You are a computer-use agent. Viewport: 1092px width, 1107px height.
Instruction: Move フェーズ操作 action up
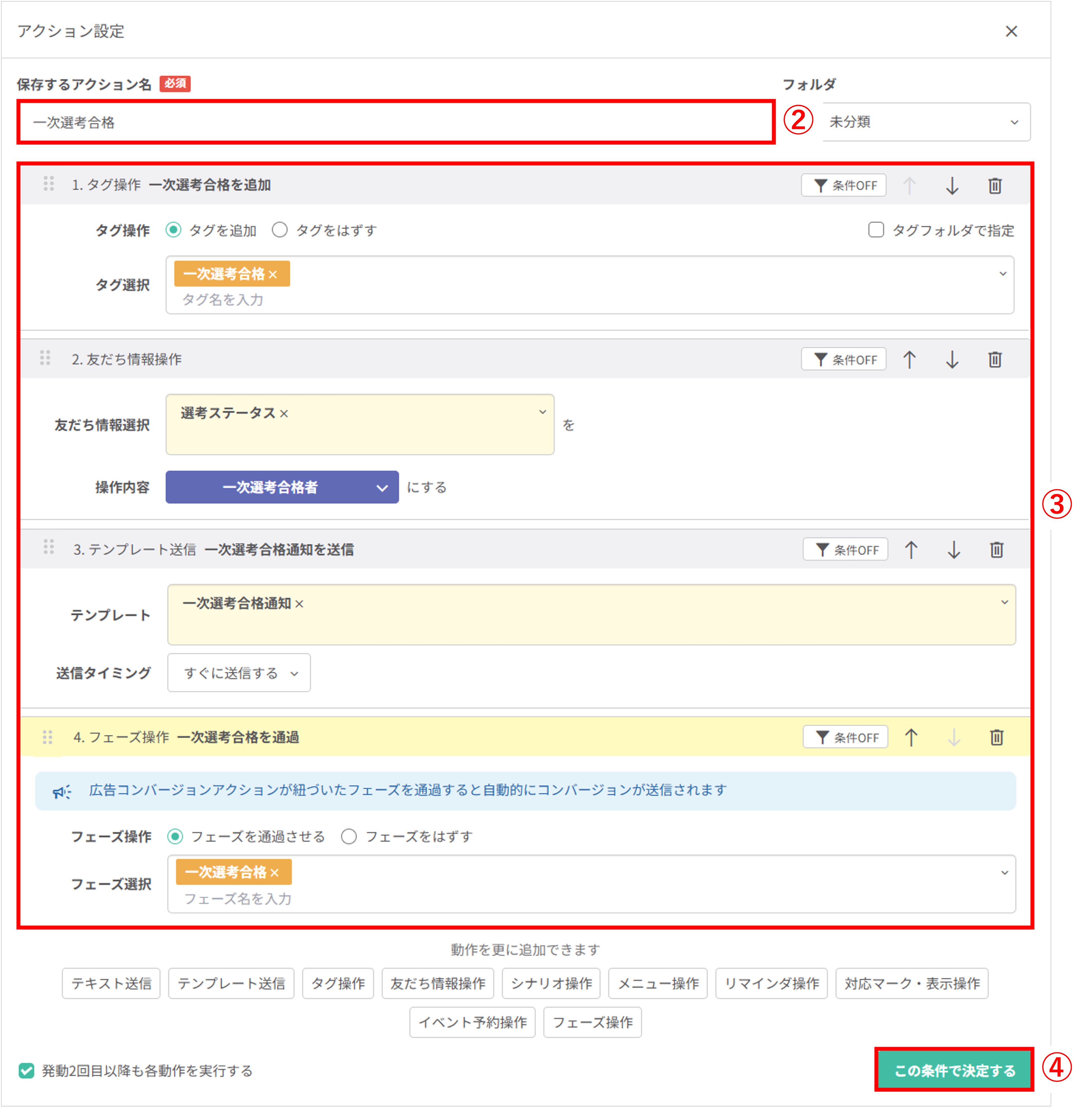(x=911, y=737)
